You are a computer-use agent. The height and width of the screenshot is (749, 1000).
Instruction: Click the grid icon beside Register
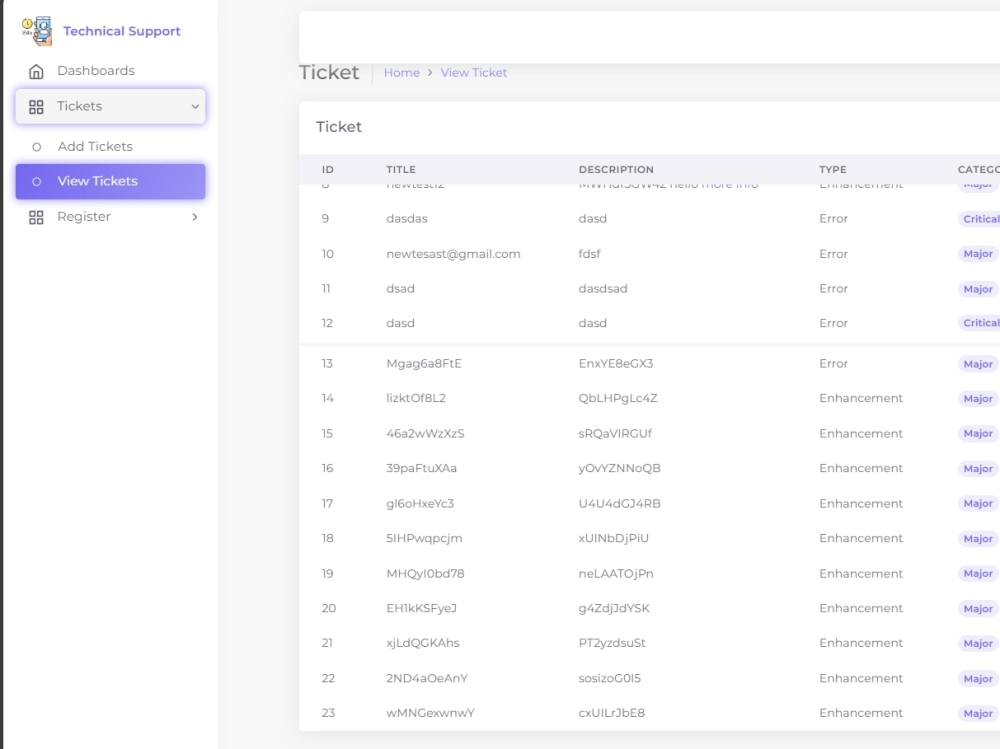(x=36, y=216)
